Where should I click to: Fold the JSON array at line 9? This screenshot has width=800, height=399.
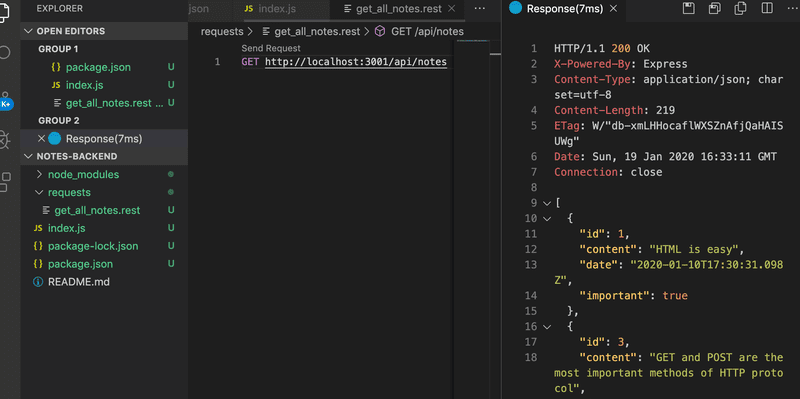(547, 203)
